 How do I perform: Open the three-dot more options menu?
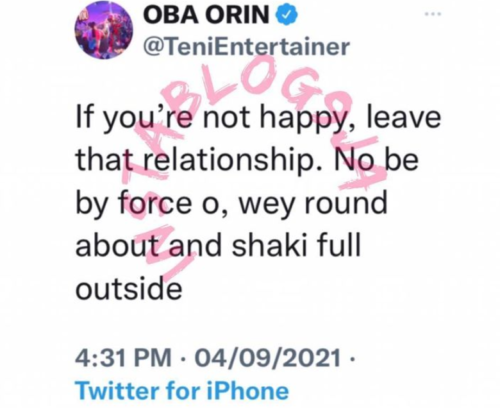click(433, 14)
